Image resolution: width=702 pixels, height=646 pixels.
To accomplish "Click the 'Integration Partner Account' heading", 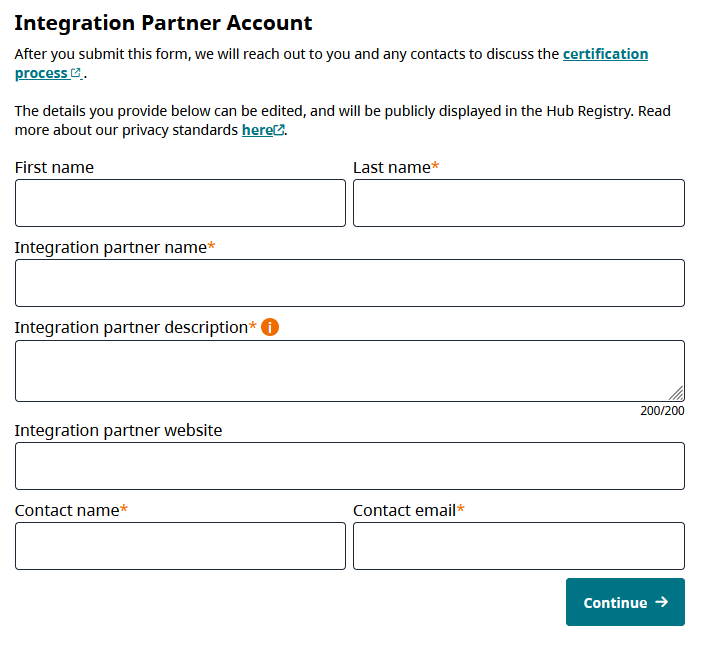I will coord(163,23).
